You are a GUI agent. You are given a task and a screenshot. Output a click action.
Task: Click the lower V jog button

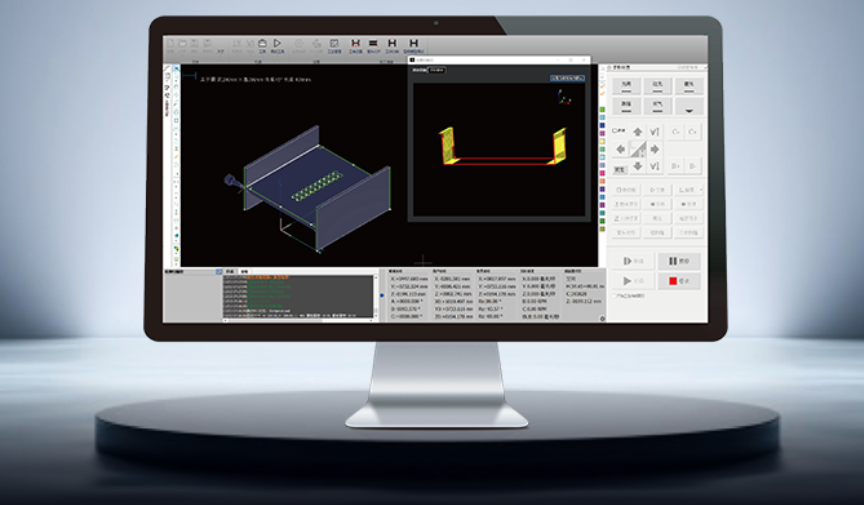click(x=655, y=166)
